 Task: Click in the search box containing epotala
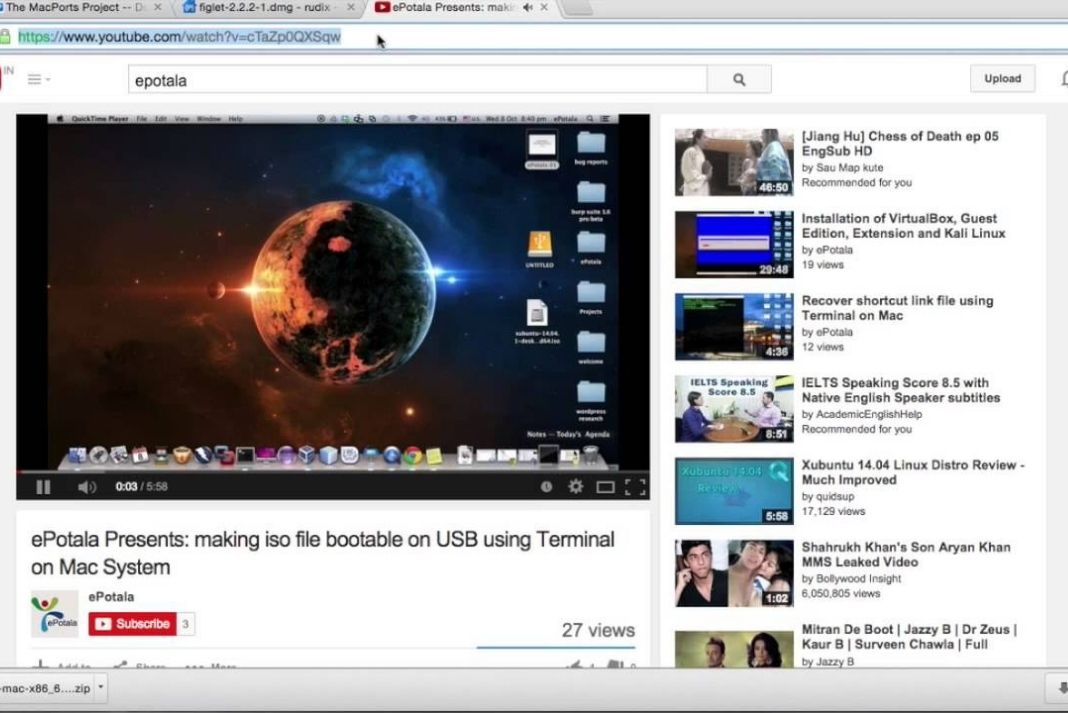click(x=418, y=80)
